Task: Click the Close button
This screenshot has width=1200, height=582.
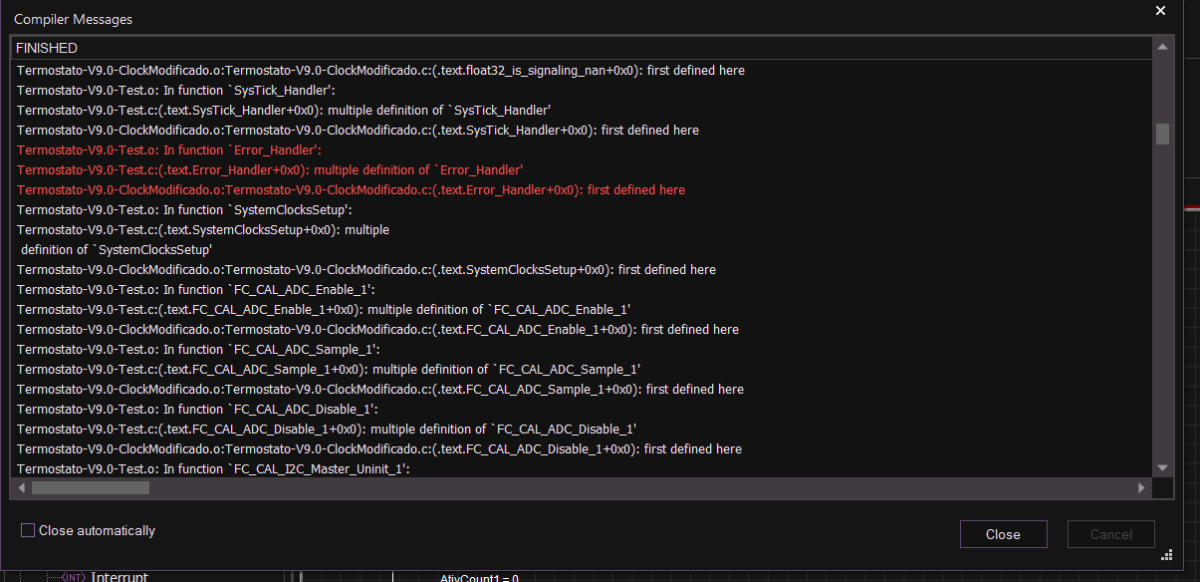Action: 1003,534
